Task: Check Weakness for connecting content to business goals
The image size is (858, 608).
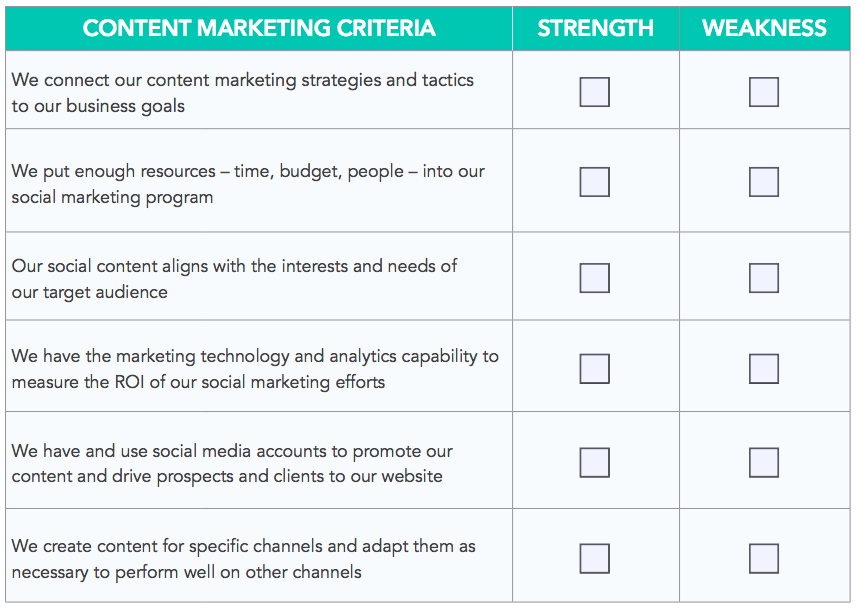Action: coord(763,91)
